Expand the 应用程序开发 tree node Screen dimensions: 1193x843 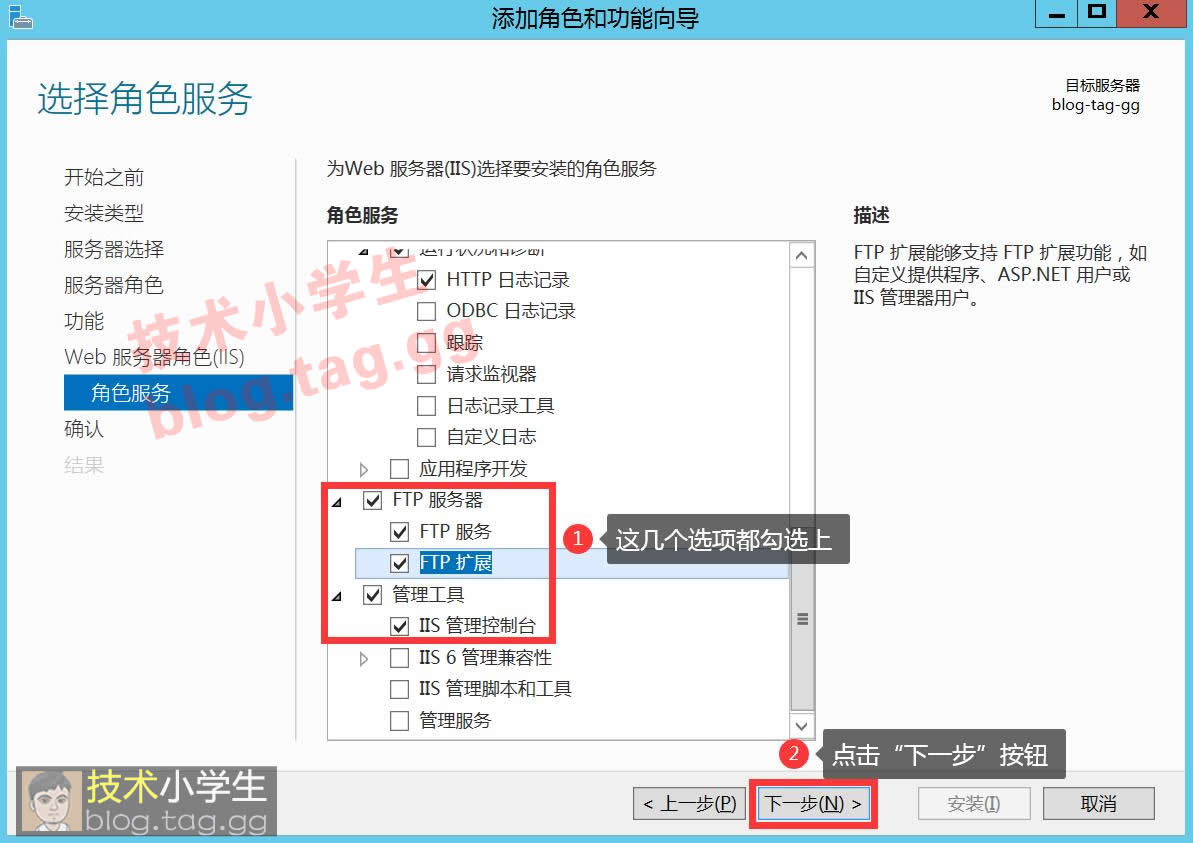pyautogui.click(x=364, y=469)
